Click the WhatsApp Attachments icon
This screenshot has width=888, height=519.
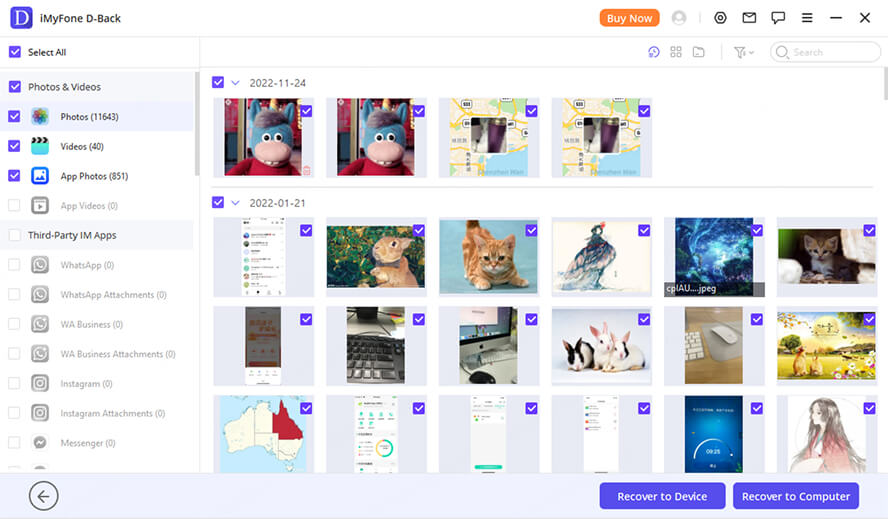coord(40,294)
